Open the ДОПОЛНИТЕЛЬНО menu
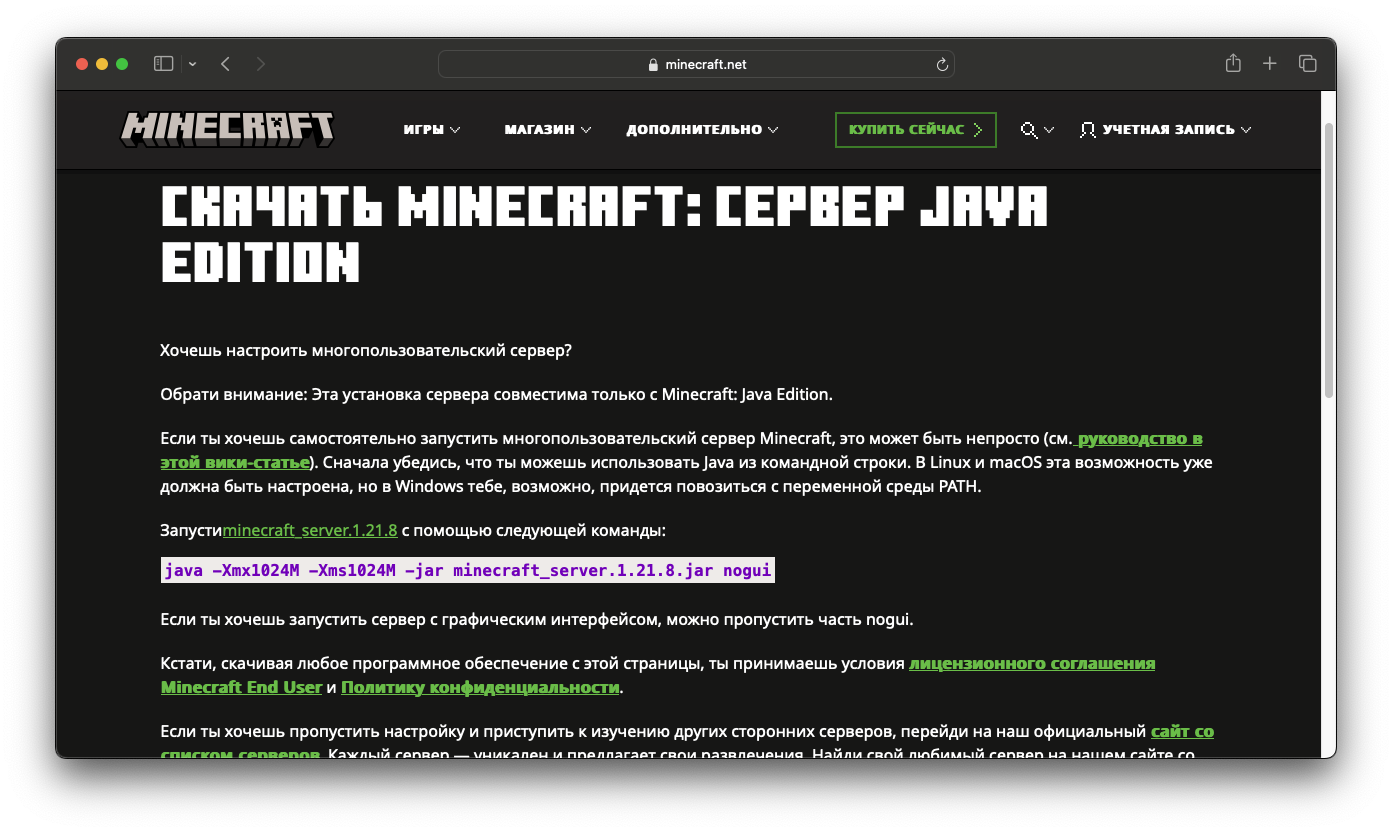 702,130
